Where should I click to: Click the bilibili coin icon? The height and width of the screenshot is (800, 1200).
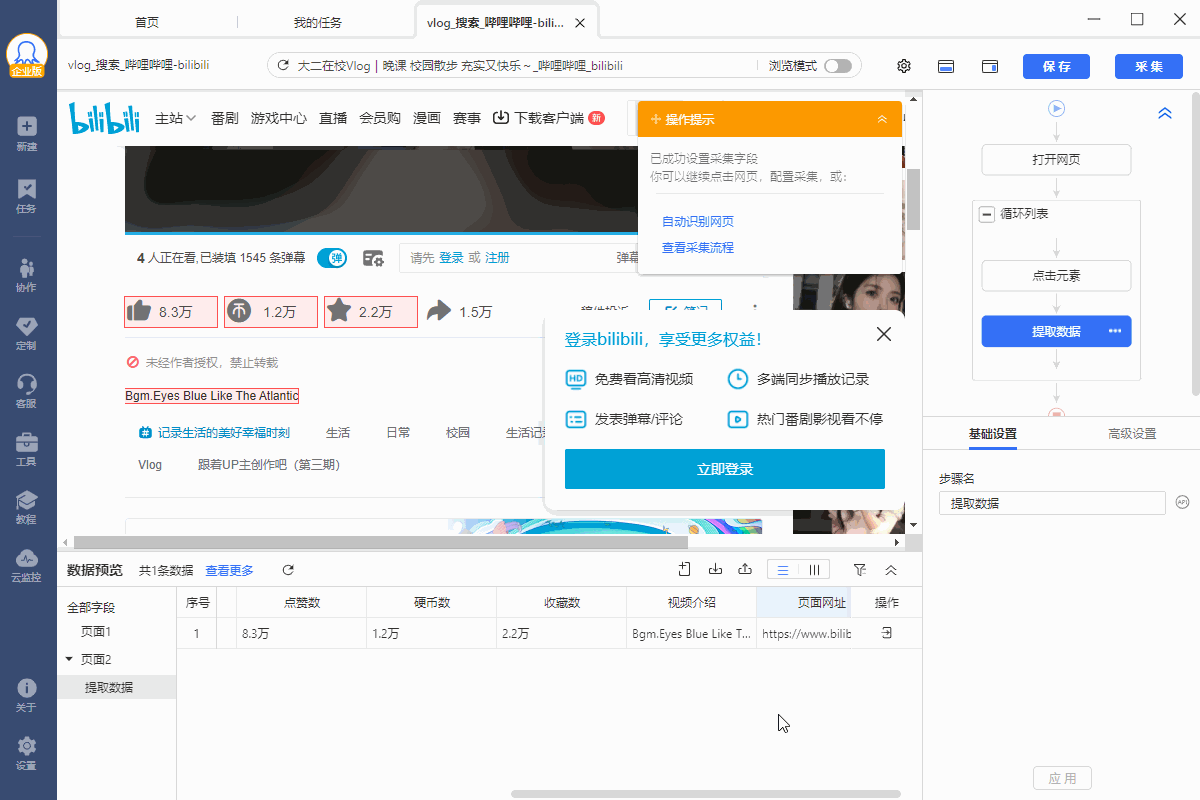[x=238, y=311]
